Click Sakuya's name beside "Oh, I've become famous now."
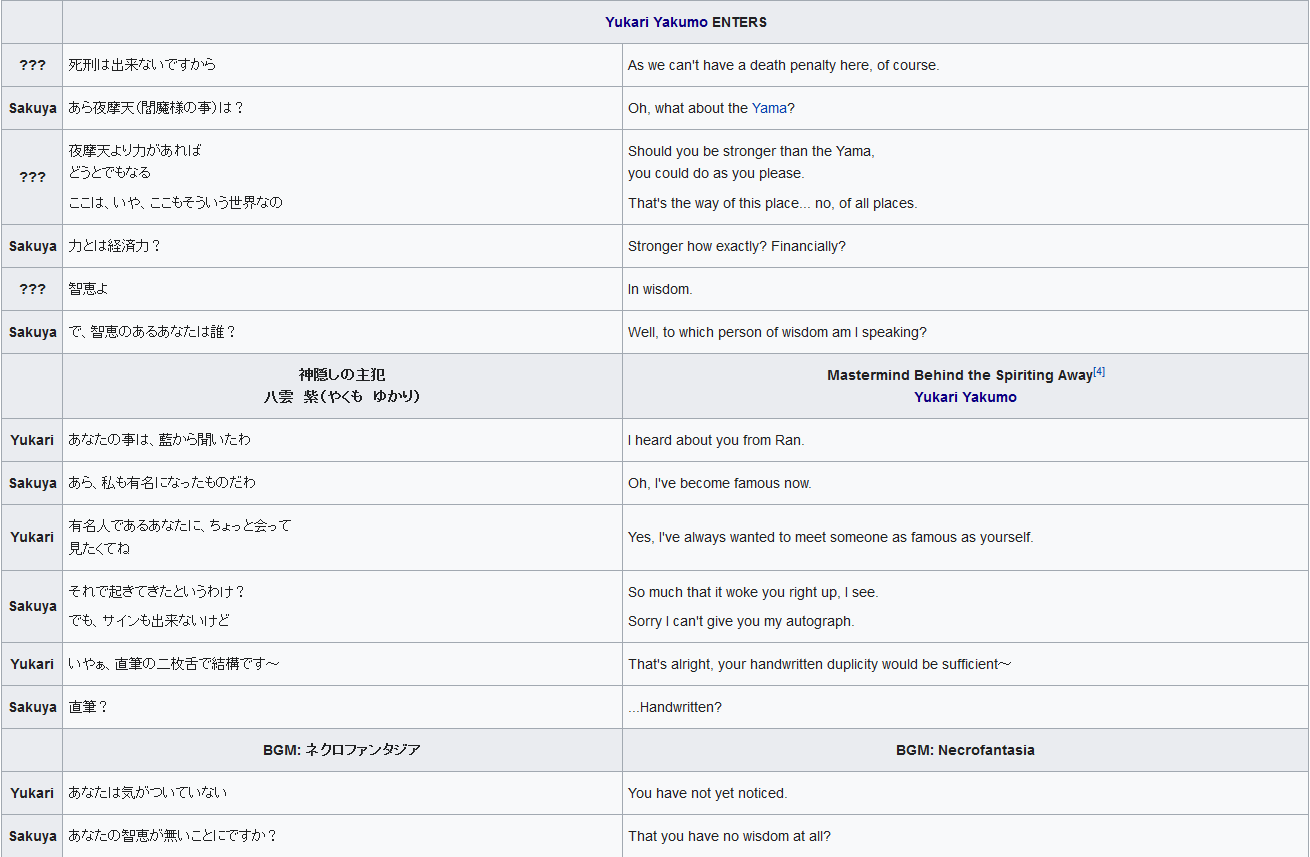Viewport: 1310px width, 857px height. click(x=33, y=483)
